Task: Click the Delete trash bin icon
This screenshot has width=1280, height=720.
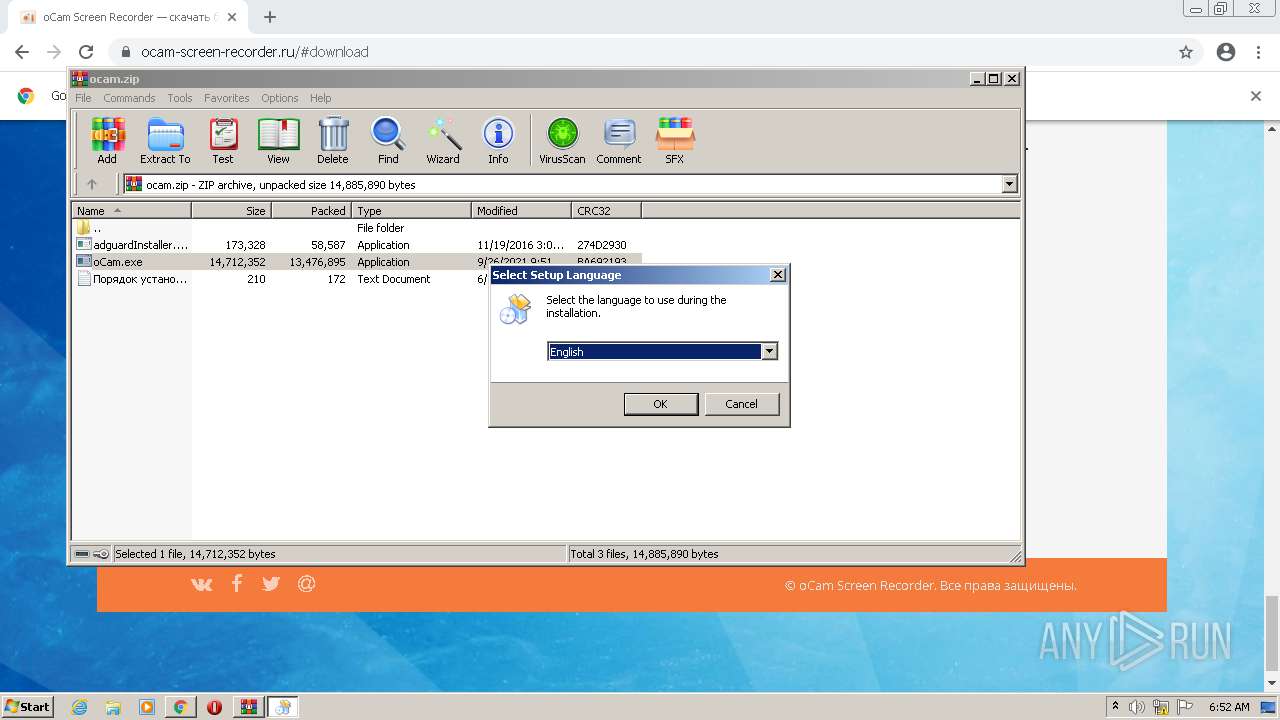Action: pos(333,141)
